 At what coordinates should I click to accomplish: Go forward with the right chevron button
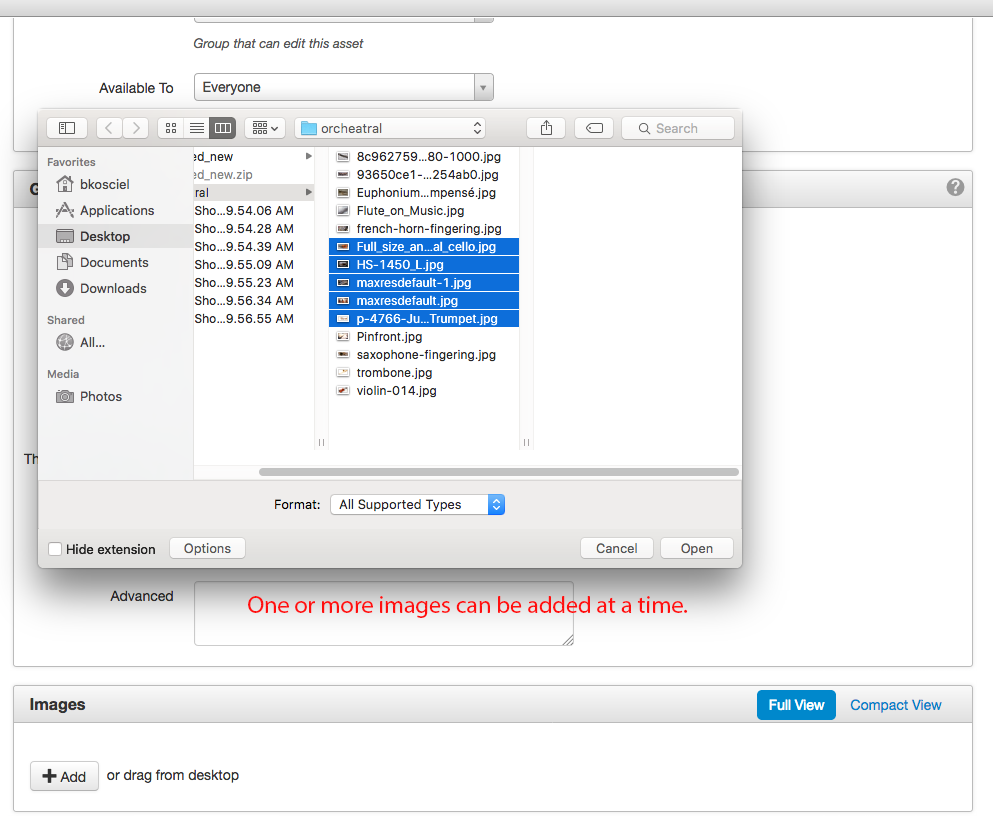click(136, 129)
